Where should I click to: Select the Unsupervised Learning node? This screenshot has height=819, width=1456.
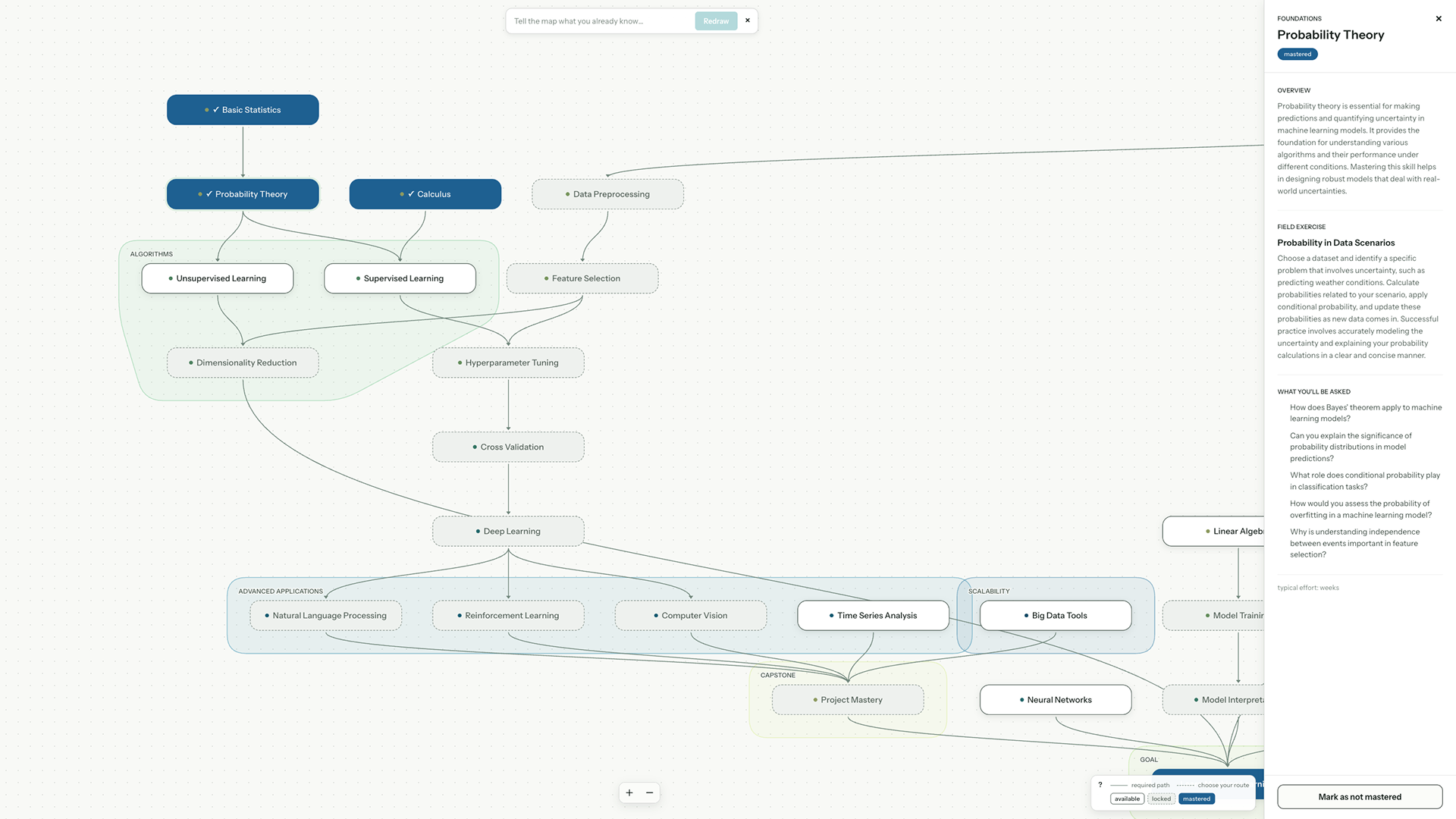pyautogui.click(x=218, y=278)
